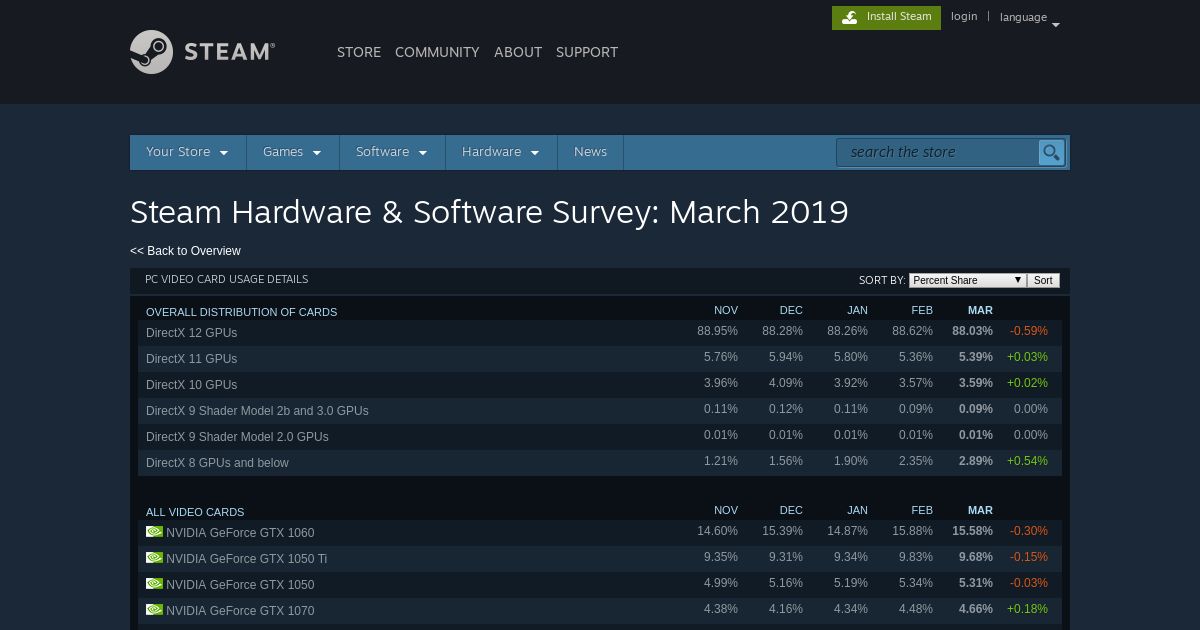This screenshot has height=630, width=1200.
Task: Click the Install Steam button
Action: coord(886,17)
